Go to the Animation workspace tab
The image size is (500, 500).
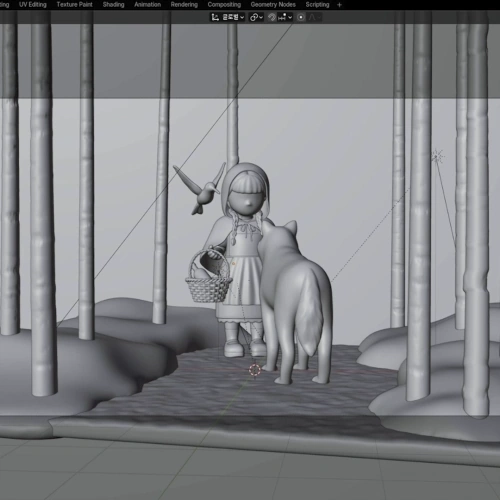coord(147,5)
